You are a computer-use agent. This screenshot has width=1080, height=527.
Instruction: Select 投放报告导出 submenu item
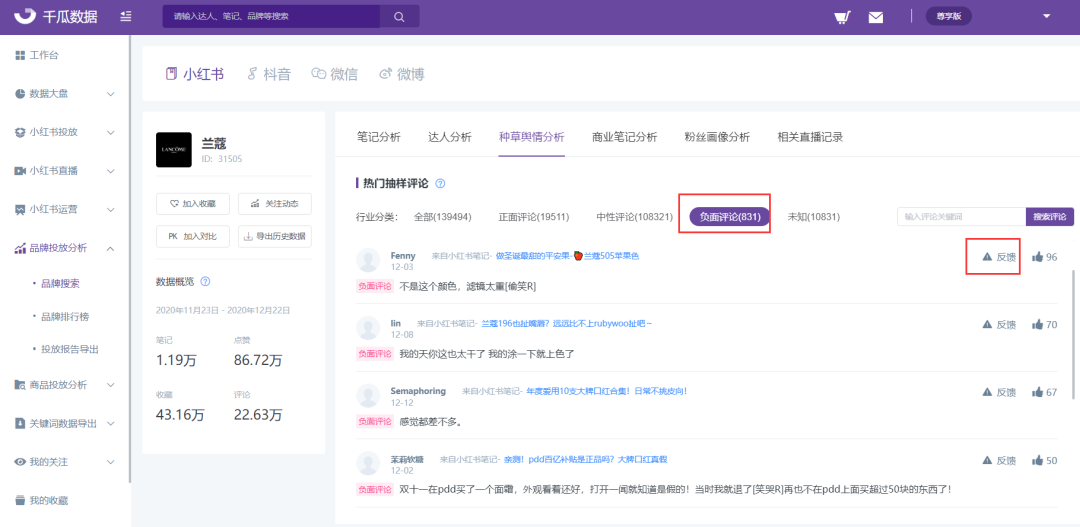pyautogui.click(x=70, y=349)
